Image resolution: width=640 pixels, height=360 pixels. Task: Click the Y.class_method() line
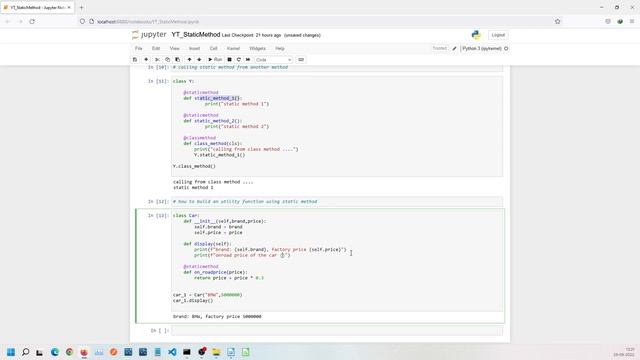click(x=194, y=167)
